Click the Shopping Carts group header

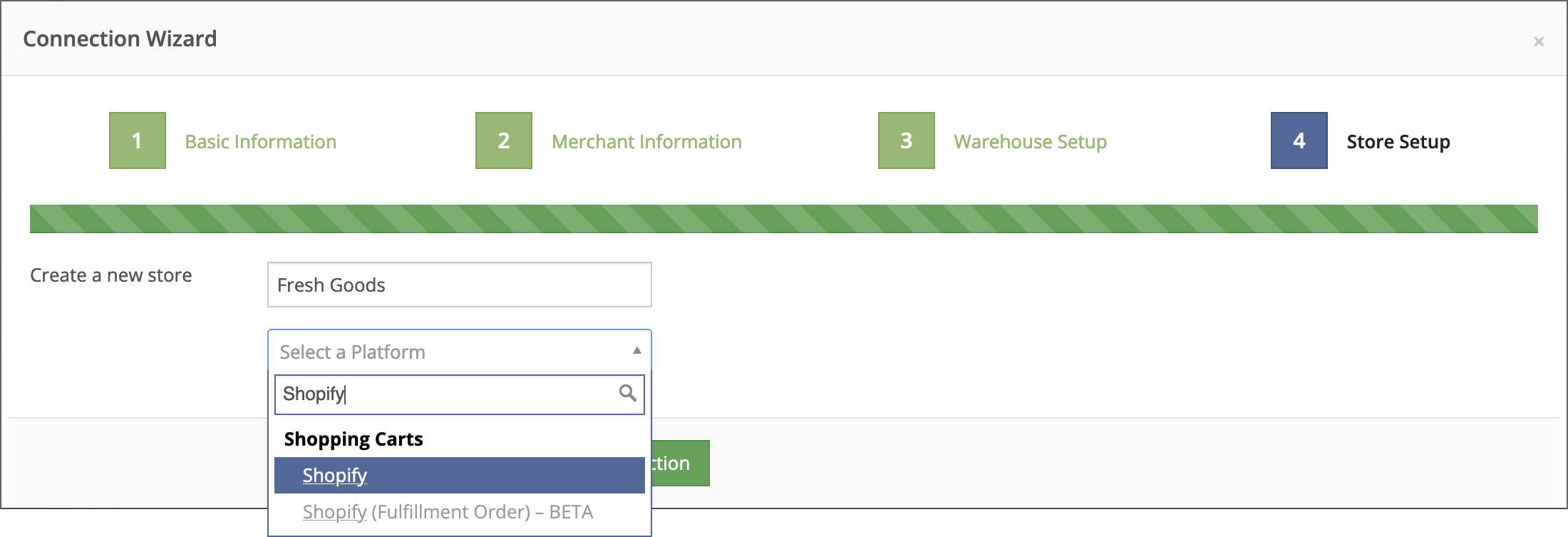[x=354, y=439]
